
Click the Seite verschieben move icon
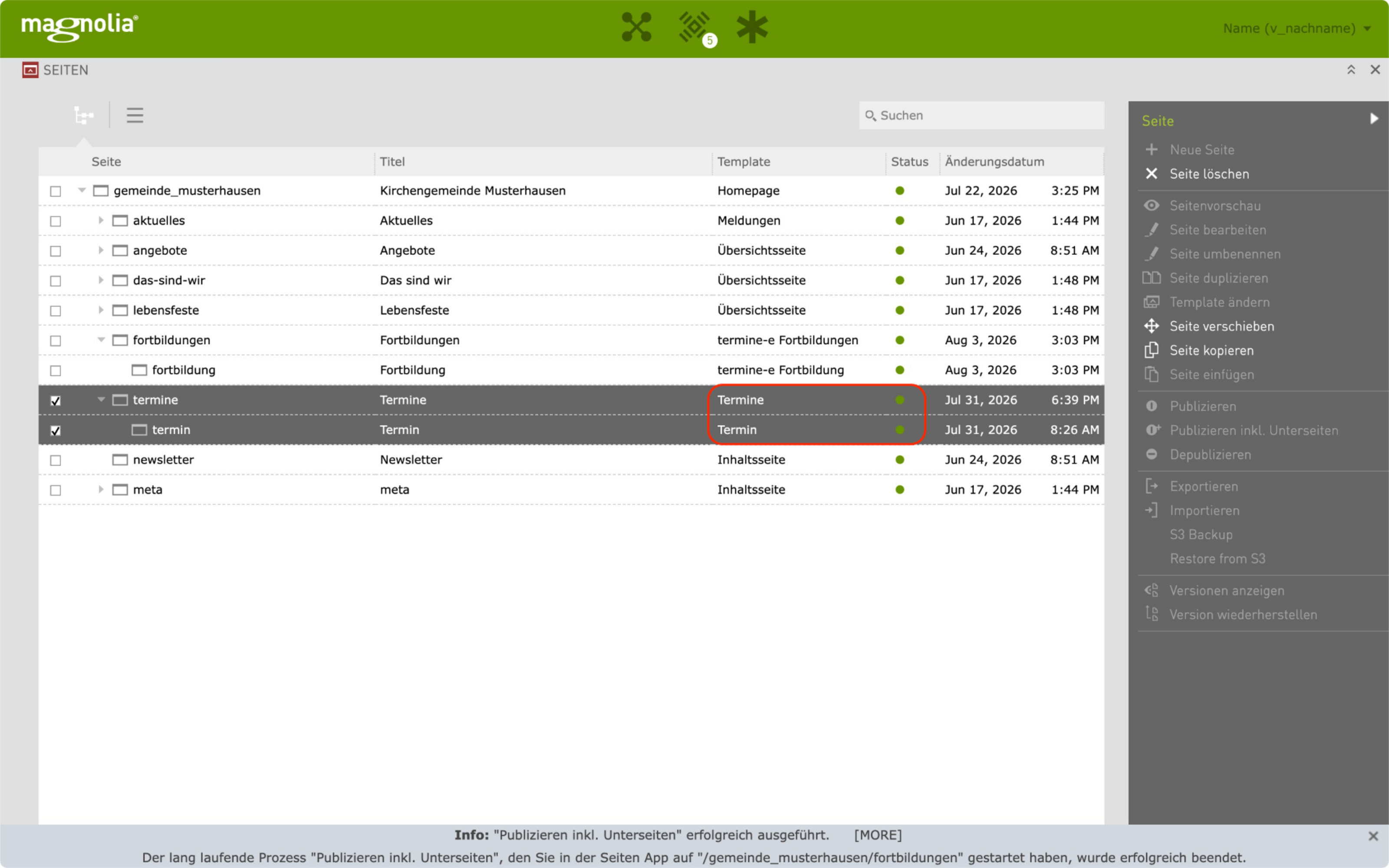click(1152, 326)
